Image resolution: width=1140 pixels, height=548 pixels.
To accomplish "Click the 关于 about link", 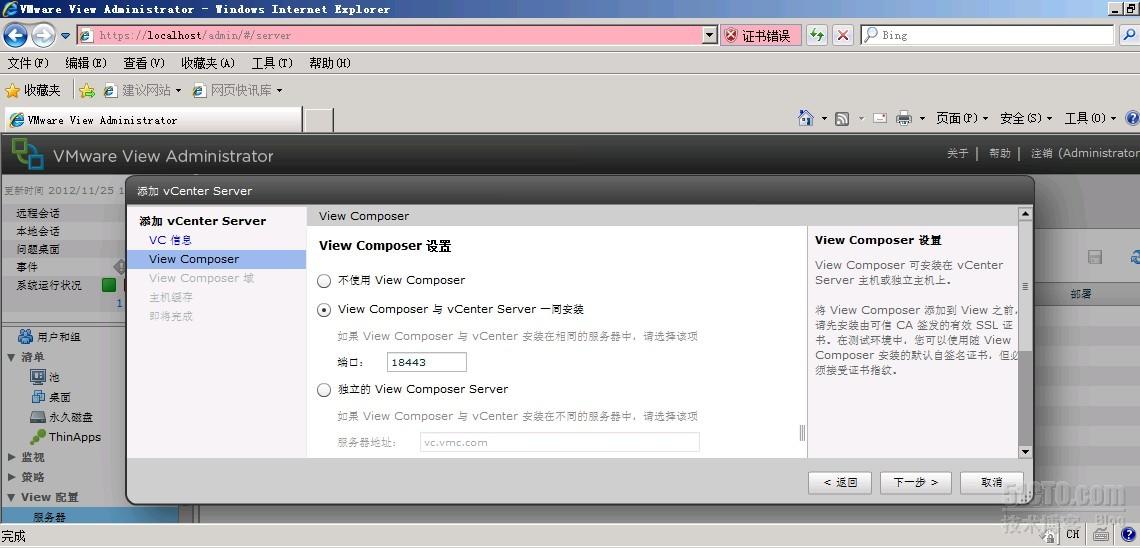I will pyautogui.click(x=958, y=153).
